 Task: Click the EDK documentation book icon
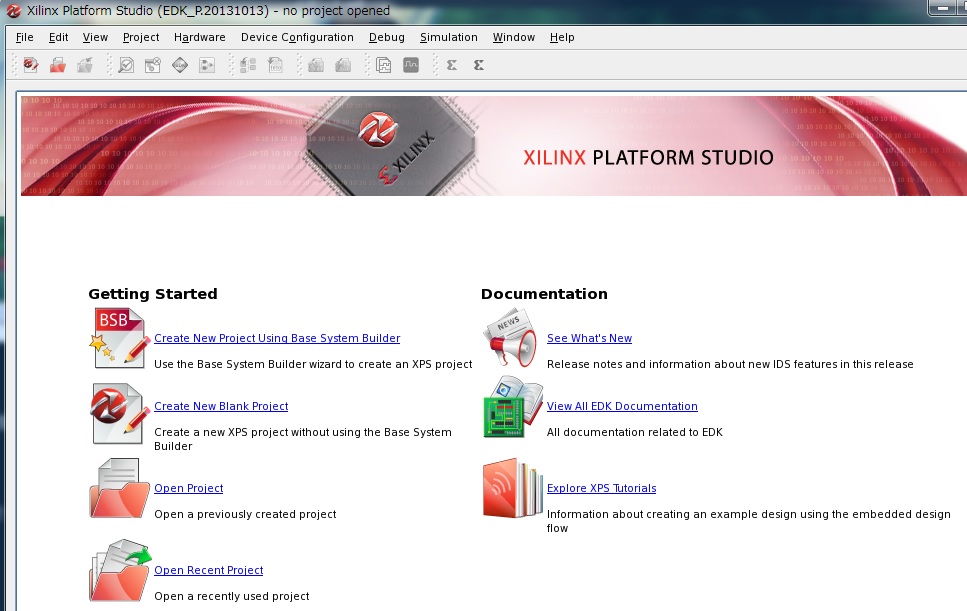tap(513, 407)
